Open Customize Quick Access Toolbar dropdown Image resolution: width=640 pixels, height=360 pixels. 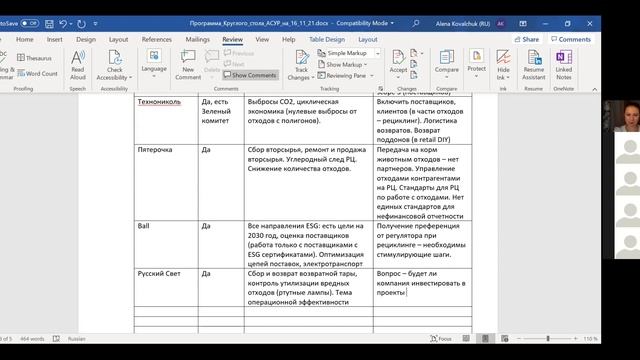click(96, 24)
